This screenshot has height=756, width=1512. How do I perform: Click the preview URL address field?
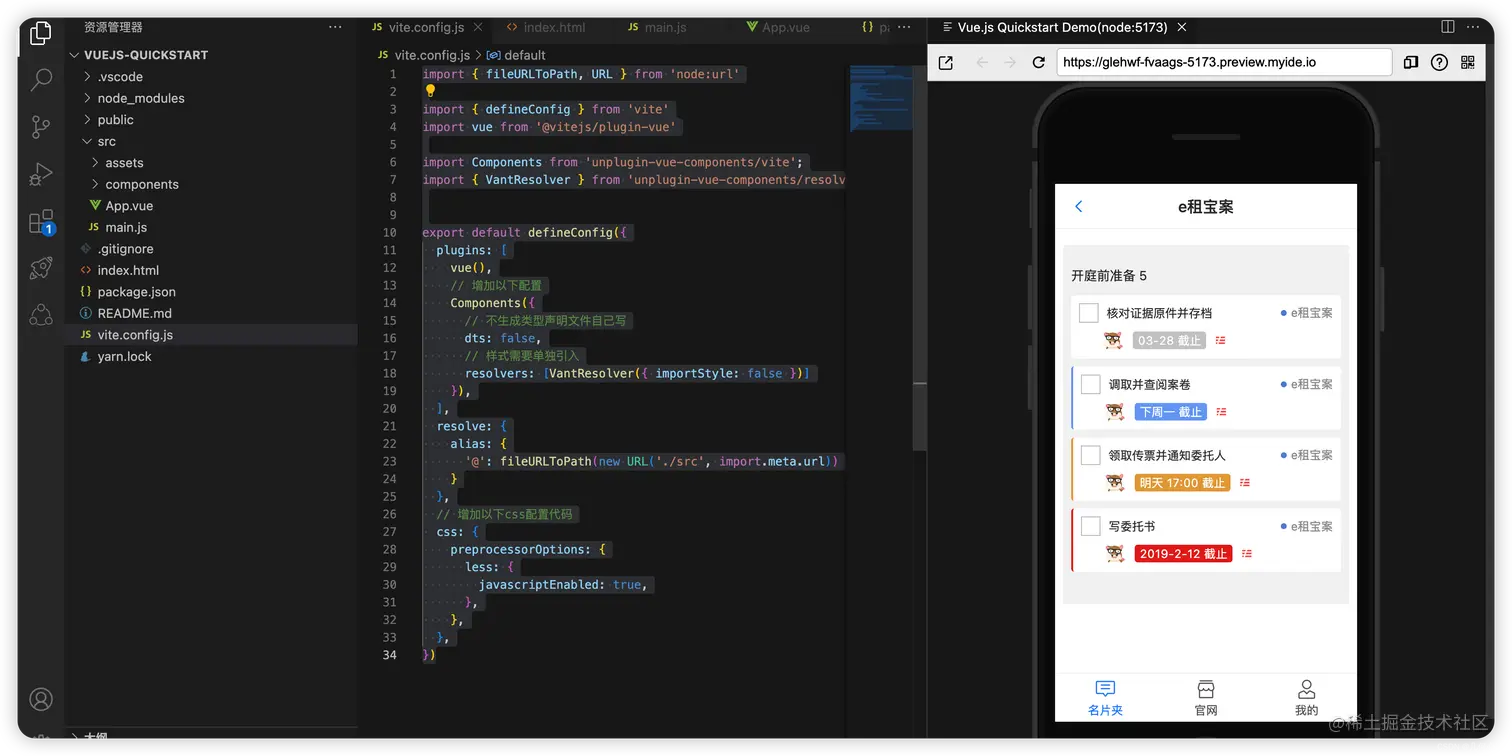[1223, 62]
